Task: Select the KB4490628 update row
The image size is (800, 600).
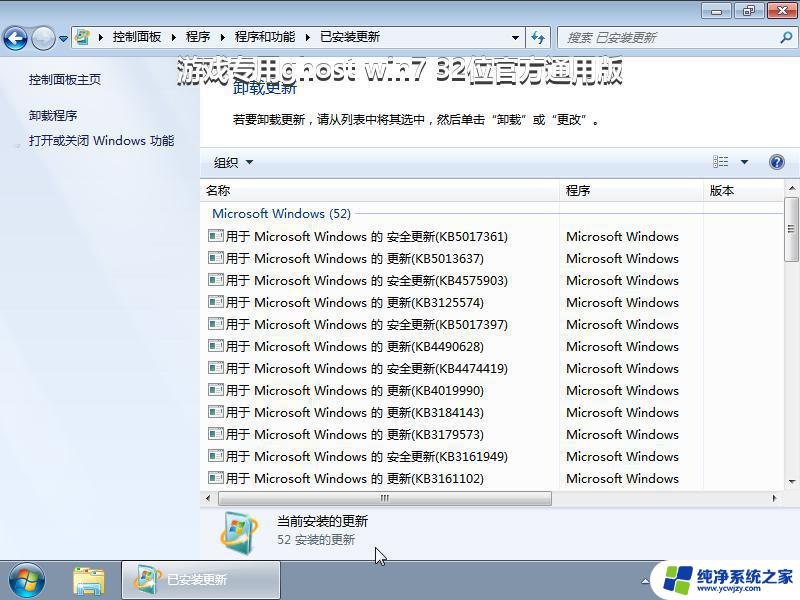Action: click(x=346, y=346)
